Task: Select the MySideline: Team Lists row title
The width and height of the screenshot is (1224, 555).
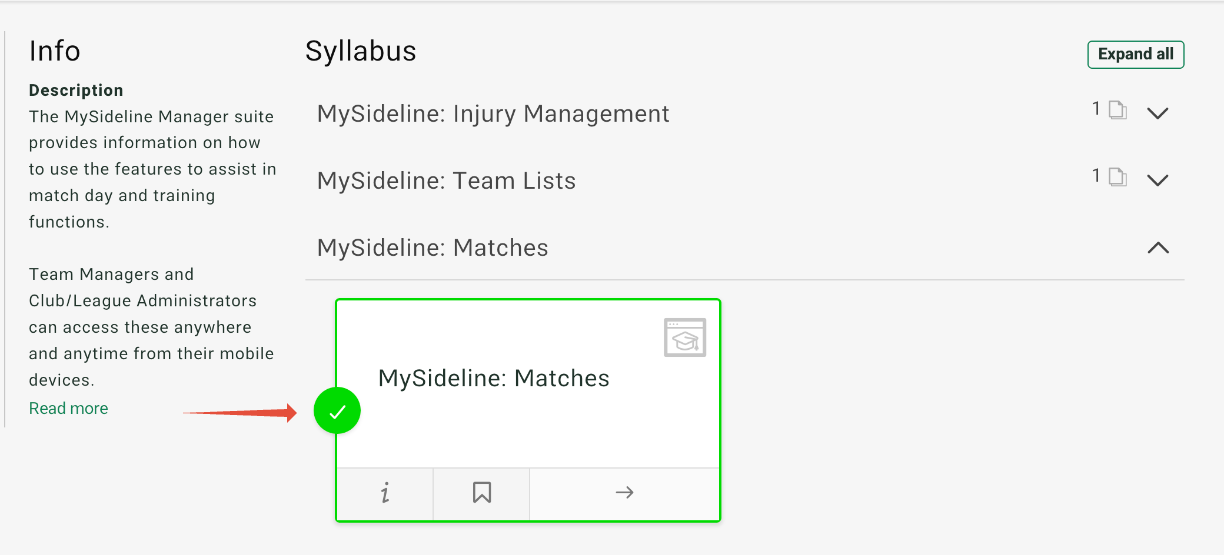Action: [446, 181]
